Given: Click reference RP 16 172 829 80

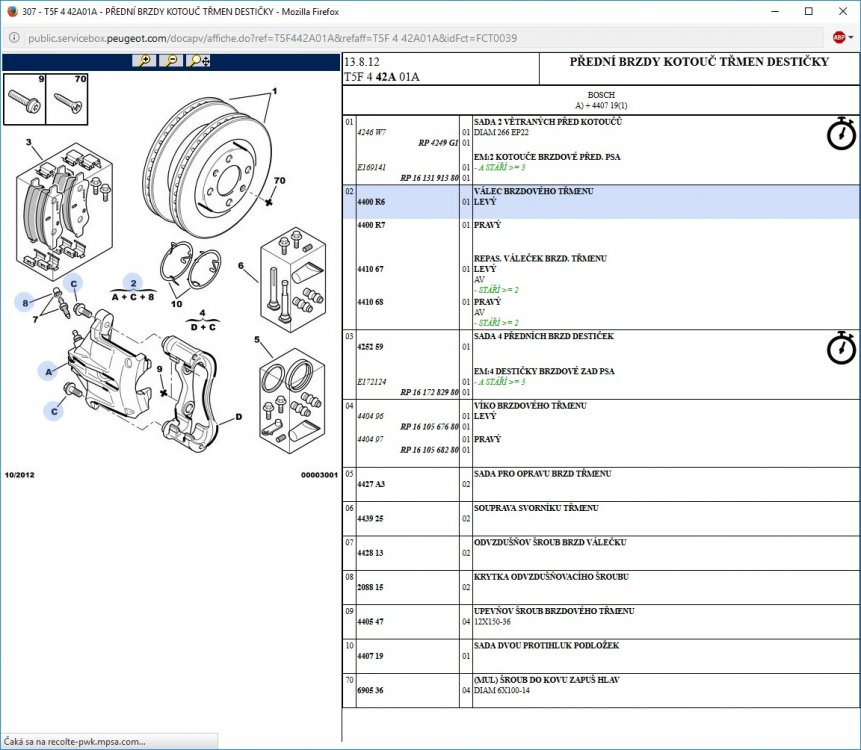Looking at the screenshot, I should tap(429, 392).
